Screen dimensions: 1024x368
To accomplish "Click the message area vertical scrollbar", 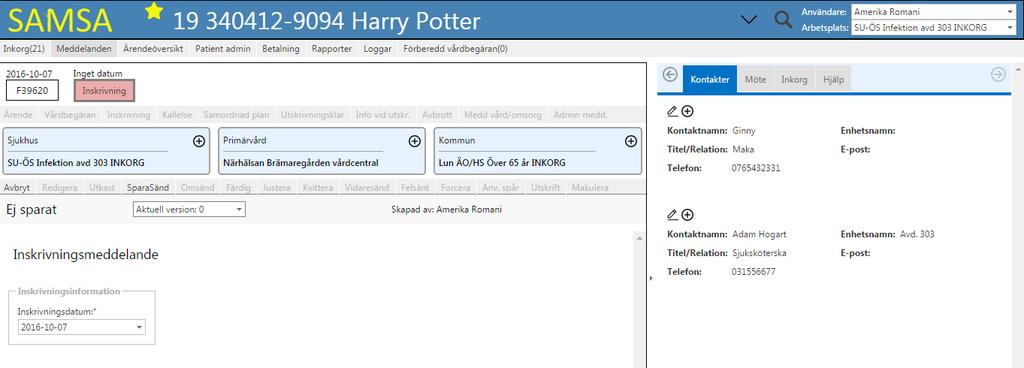I will (x=638, y=300).
